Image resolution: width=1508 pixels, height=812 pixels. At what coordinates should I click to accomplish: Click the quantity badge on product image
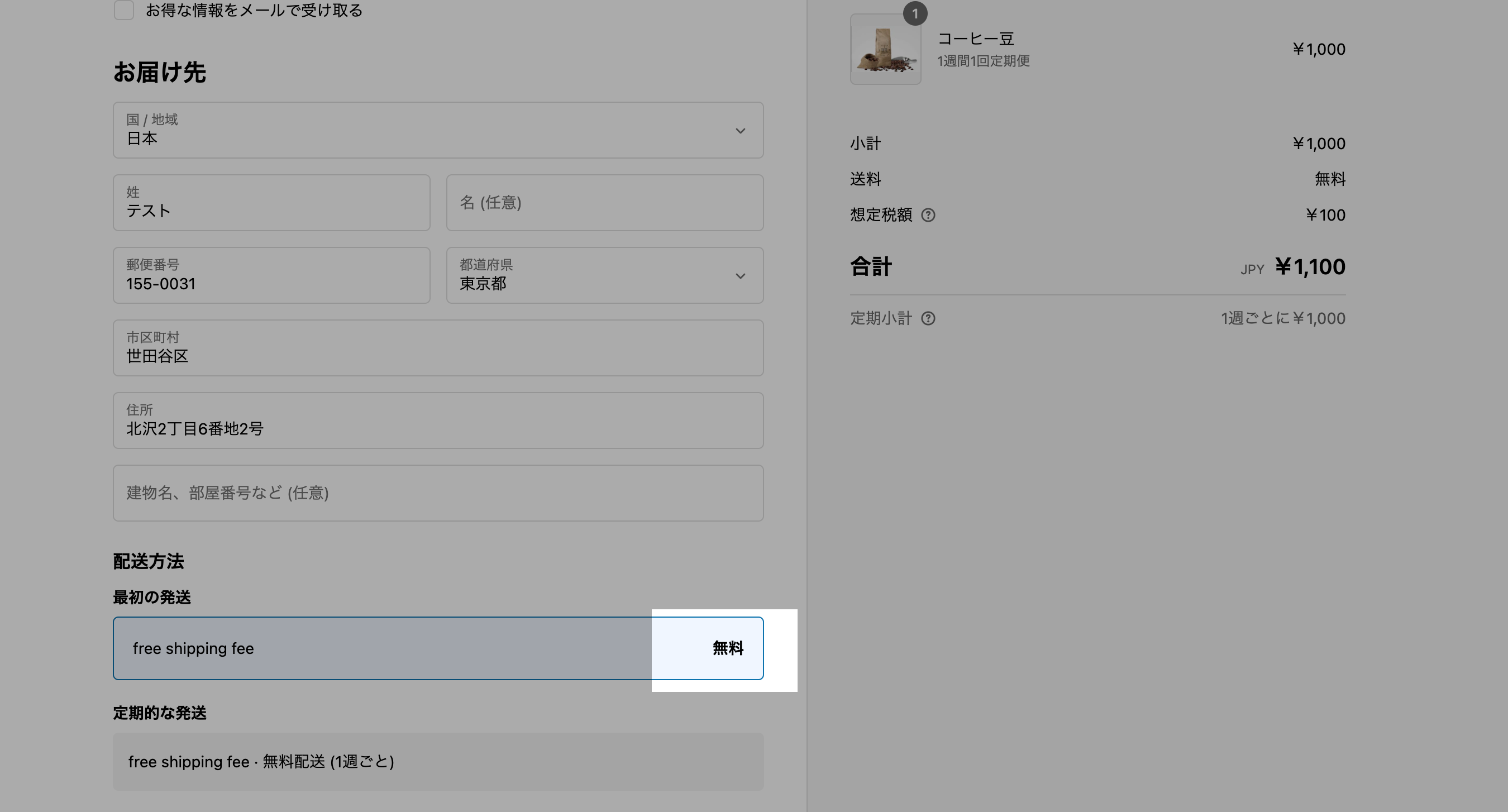click(914, 13)
